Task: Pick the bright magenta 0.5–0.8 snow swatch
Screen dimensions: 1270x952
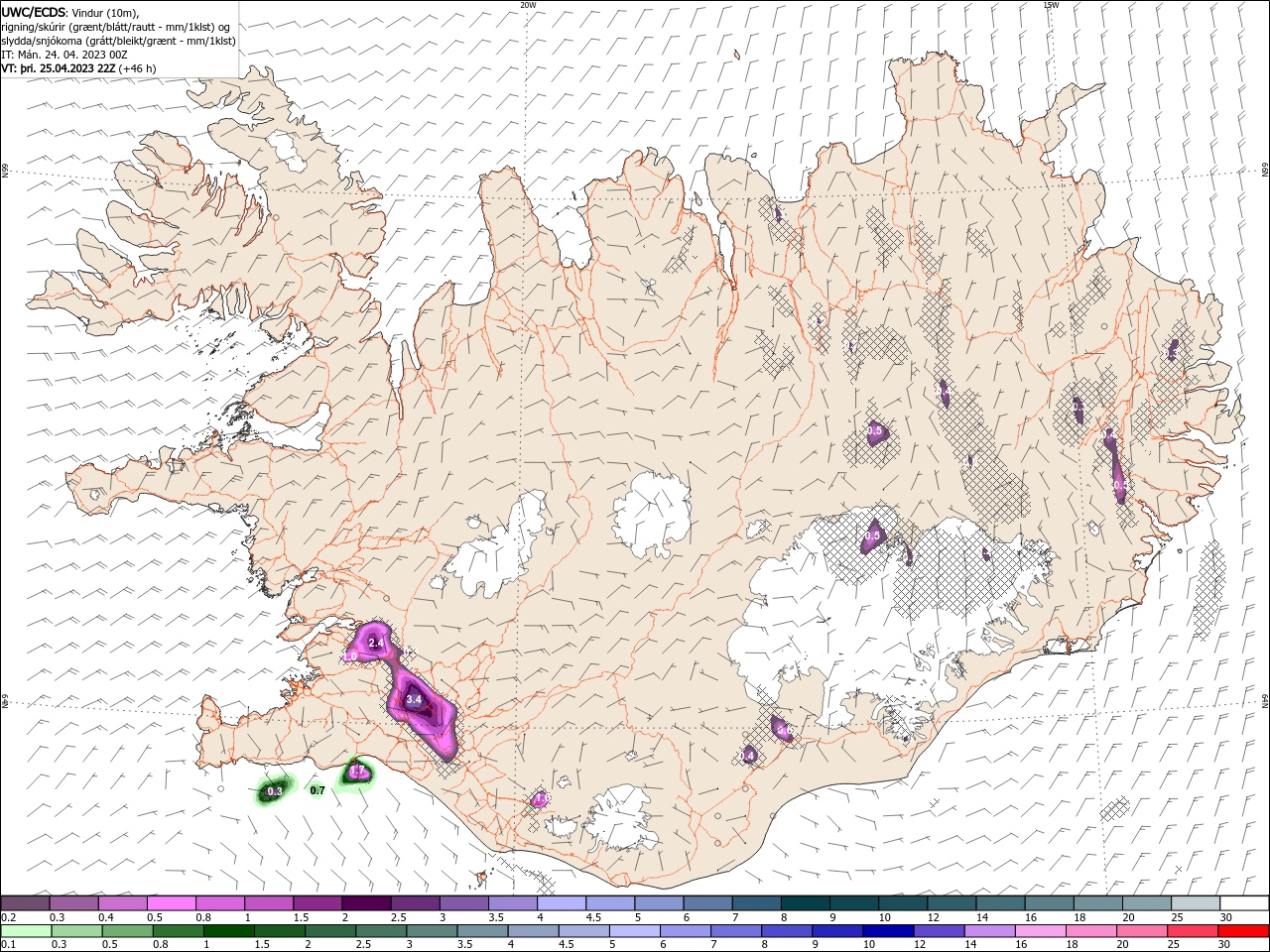Action: coord(172,903)
